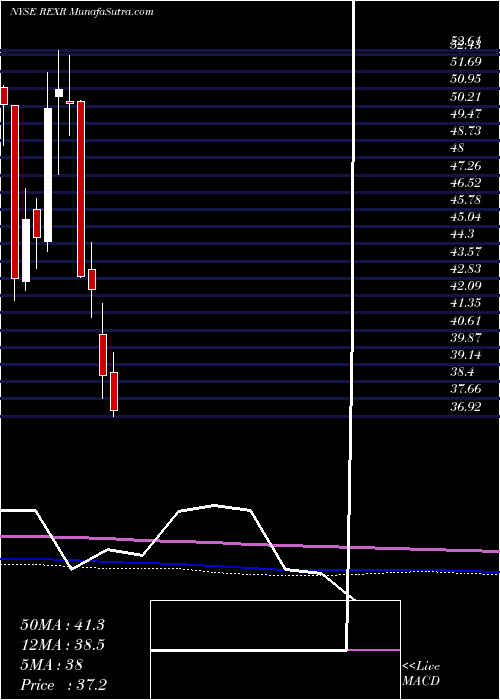Click the 40.61 price axis label
The width and height of the screenshot is (500, 700).
tap(465, 321)
